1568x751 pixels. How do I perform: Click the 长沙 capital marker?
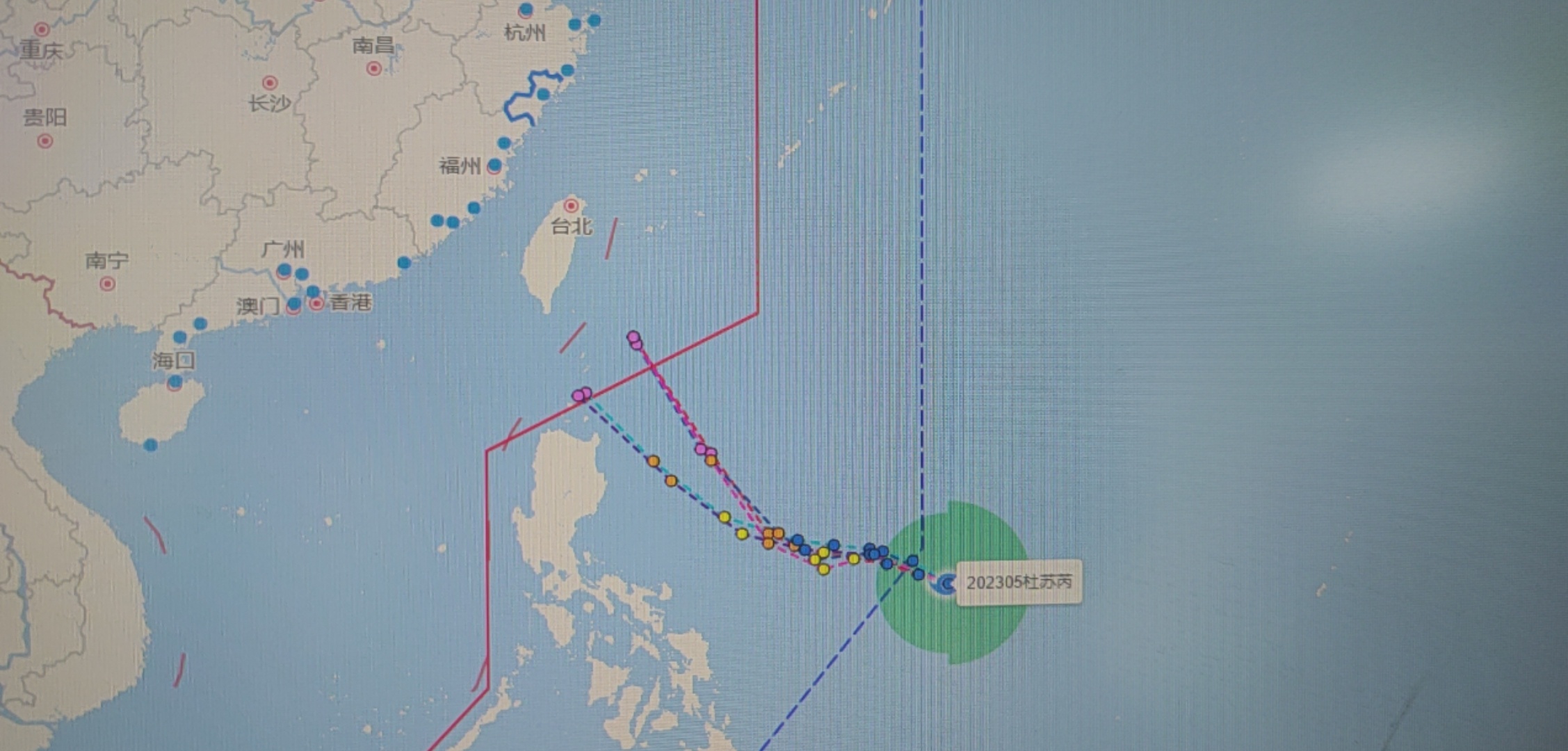point(270,83)
